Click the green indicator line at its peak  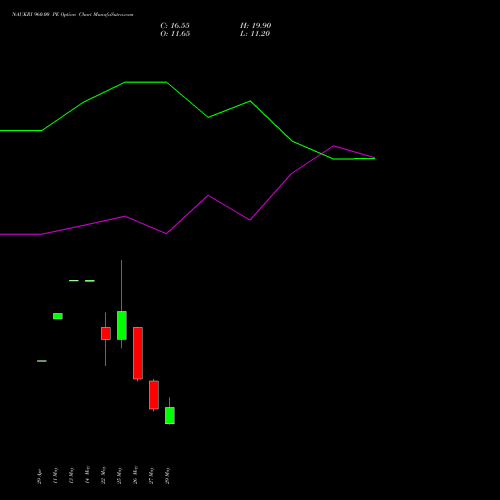point(146,82)
